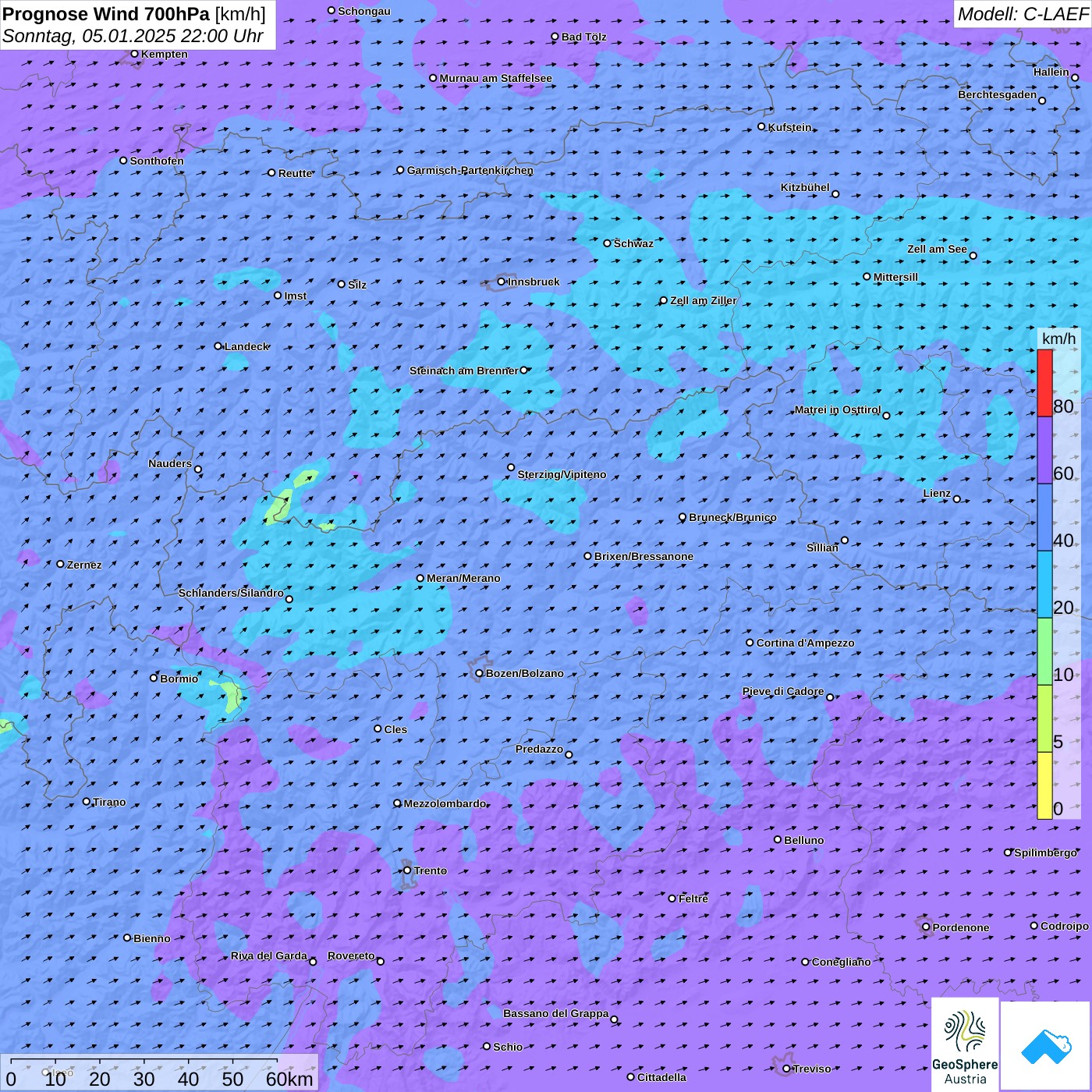Image resolution: width=1092 pixels, height=1092 pixels.
Task: Click the Innsbruck city marker
Action: (x=502, y=282)
